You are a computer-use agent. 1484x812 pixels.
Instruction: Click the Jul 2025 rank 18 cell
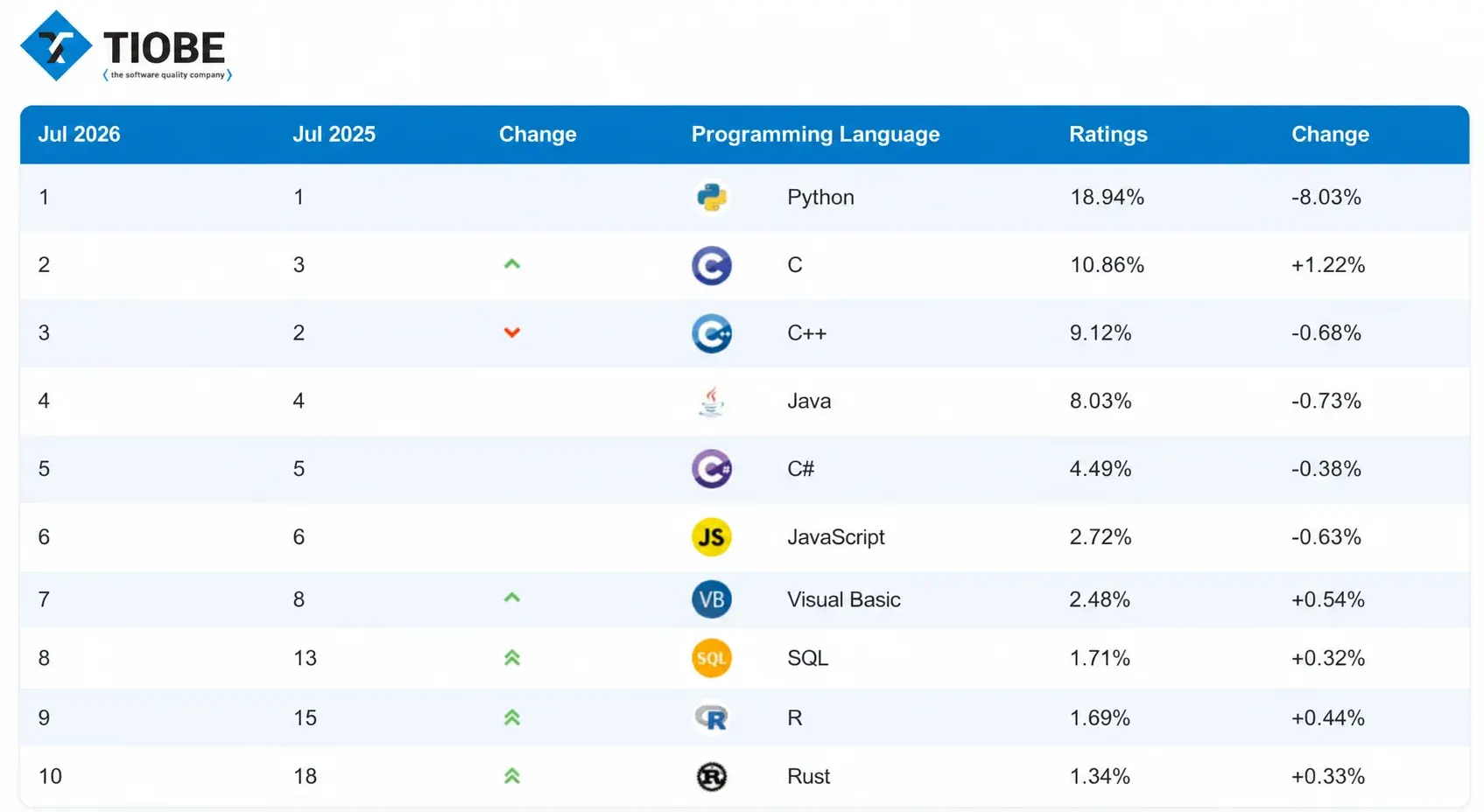(x=305, y=776)
